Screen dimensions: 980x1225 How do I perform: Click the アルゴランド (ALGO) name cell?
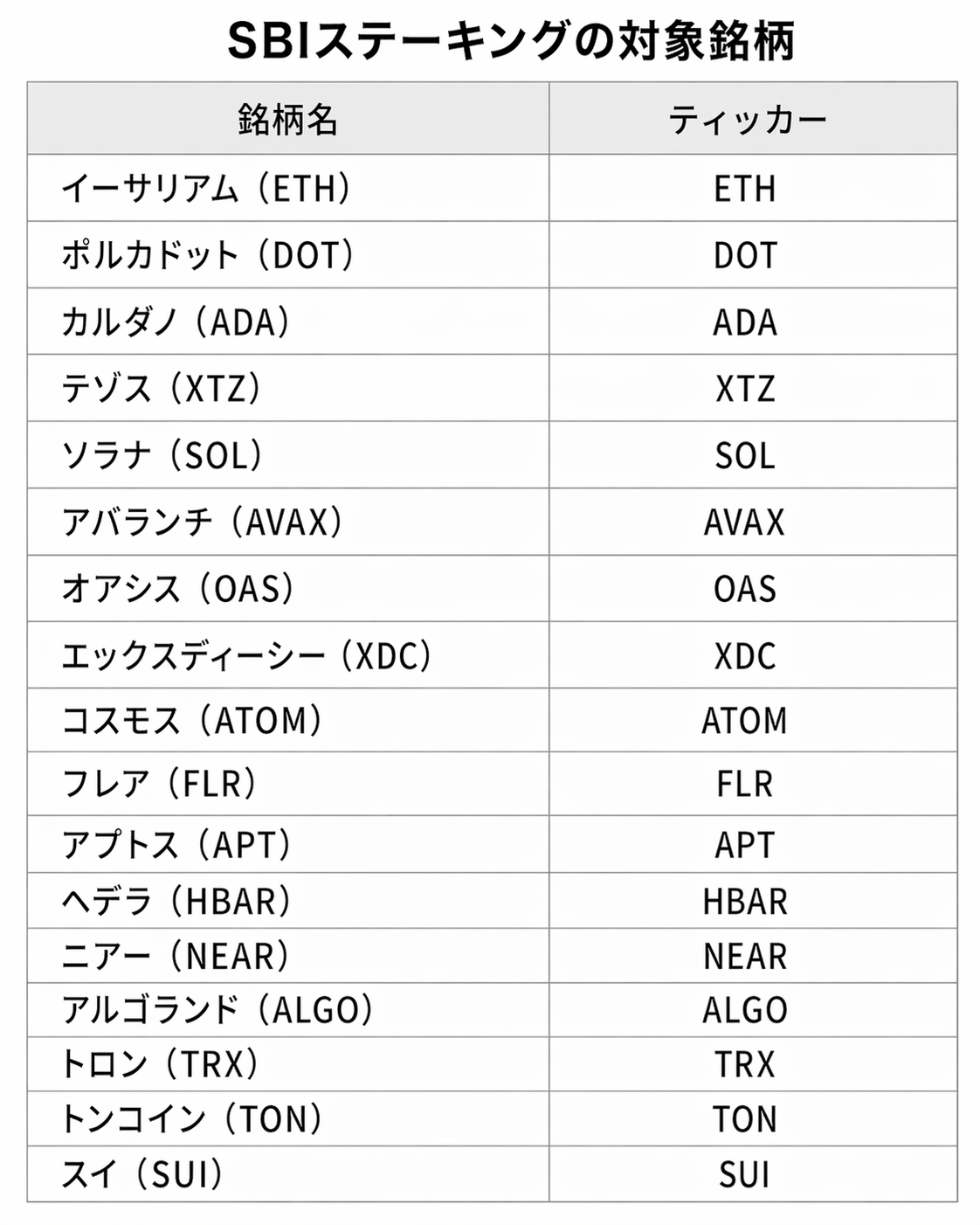point(217,1010)
